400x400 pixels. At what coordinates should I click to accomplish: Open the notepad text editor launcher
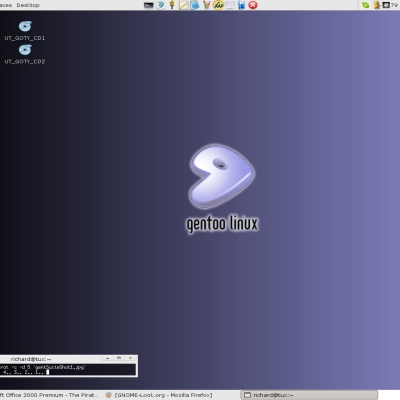tap(183, 5)
